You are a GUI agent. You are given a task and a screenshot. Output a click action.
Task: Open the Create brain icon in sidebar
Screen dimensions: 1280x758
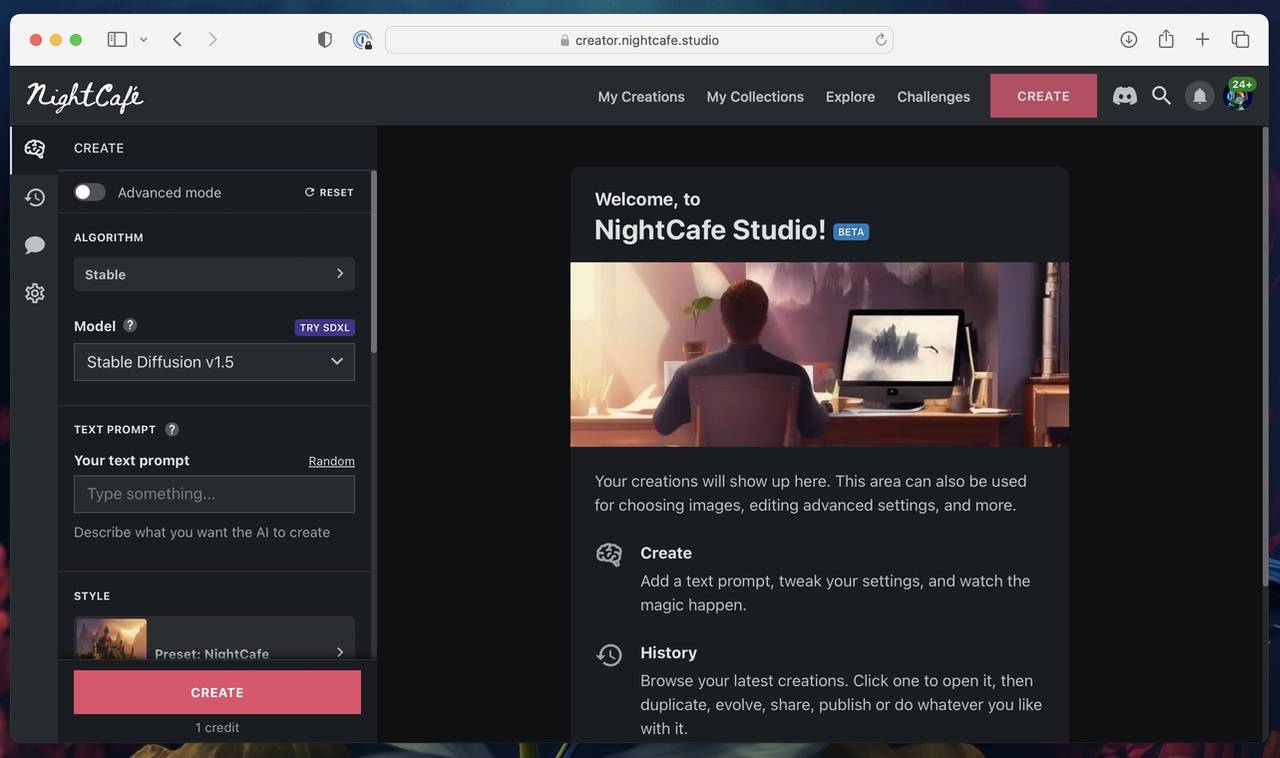(35, 149)
